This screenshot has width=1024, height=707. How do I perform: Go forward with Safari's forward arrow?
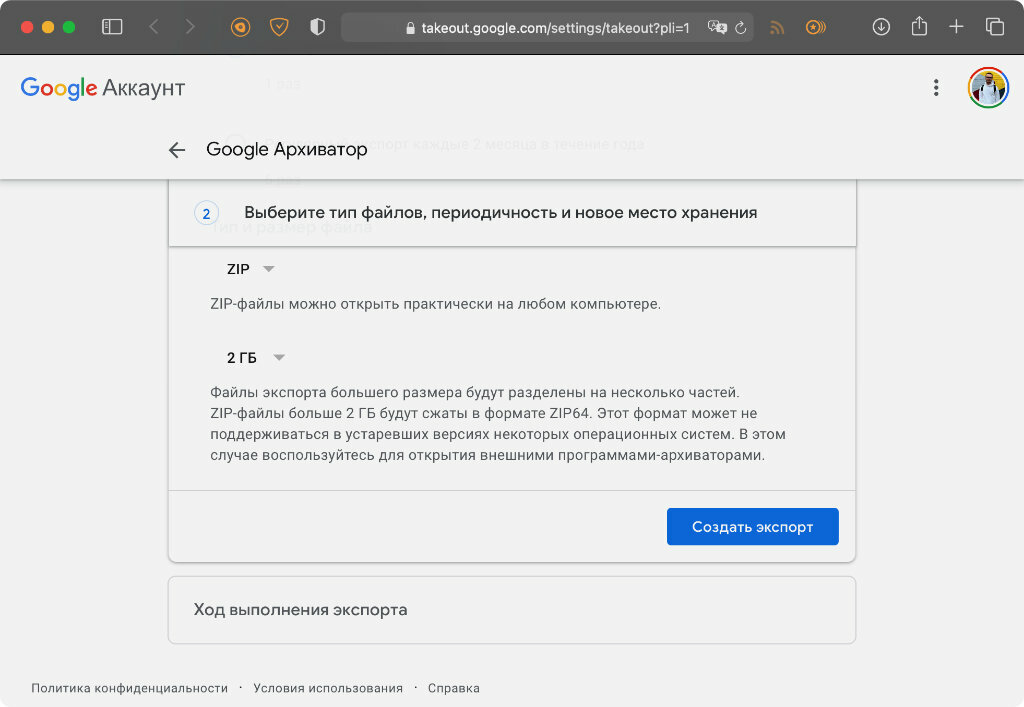(x=190, y=27)
